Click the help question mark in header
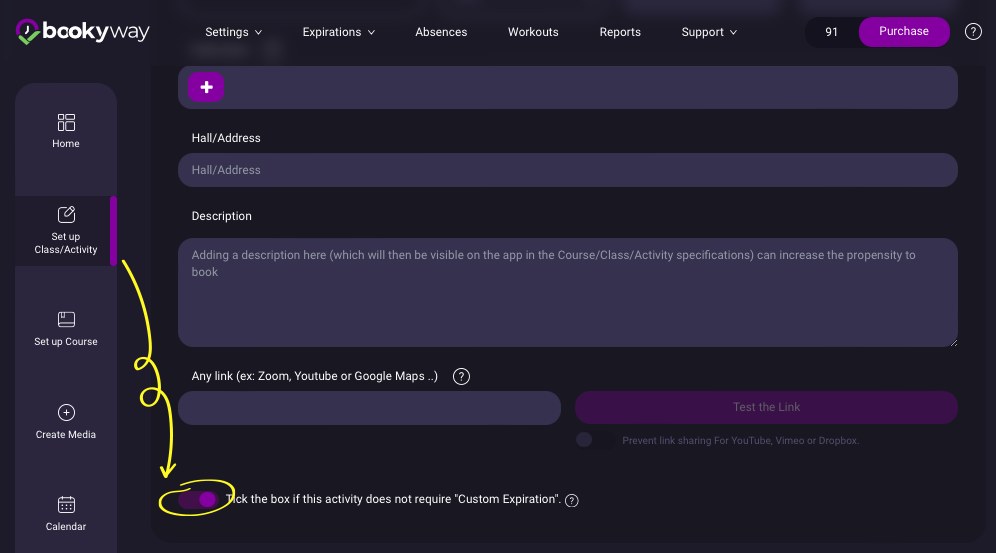Viewport: 996px width, 553px height. (973, 32)
